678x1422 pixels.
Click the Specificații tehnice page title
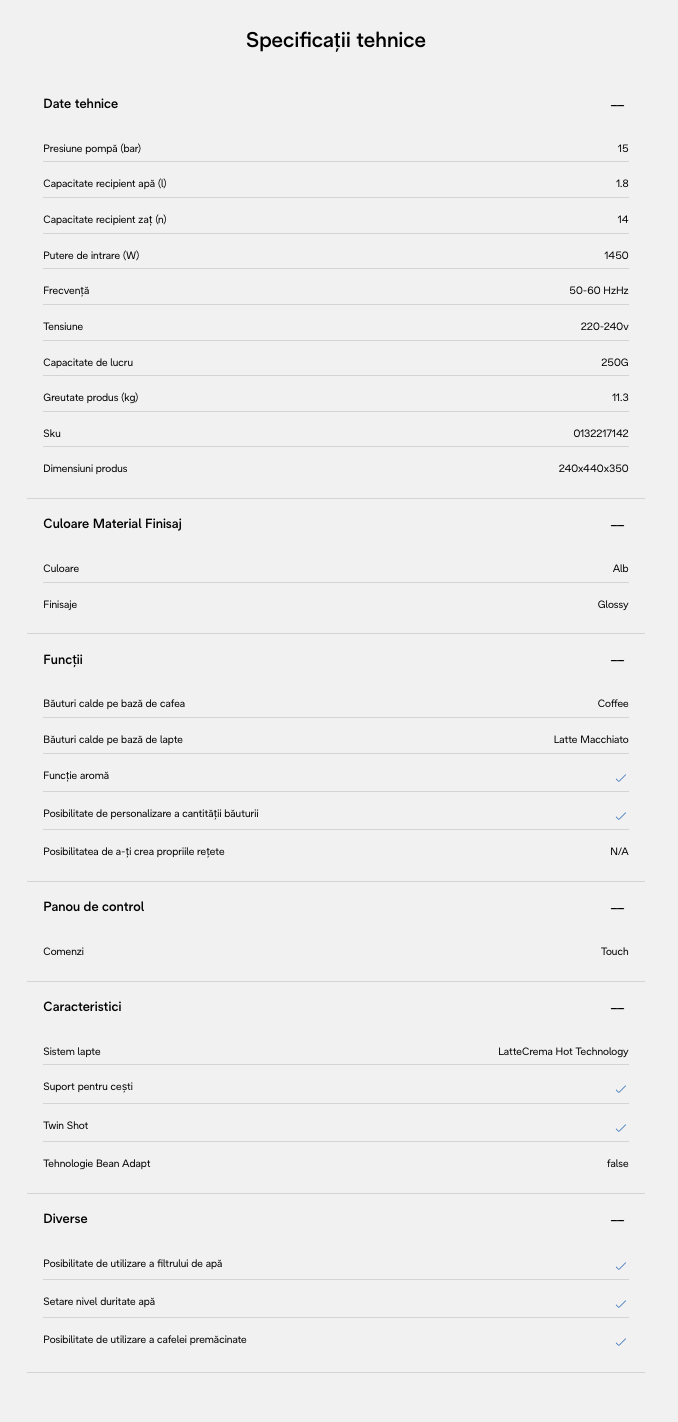click(336, 40)
